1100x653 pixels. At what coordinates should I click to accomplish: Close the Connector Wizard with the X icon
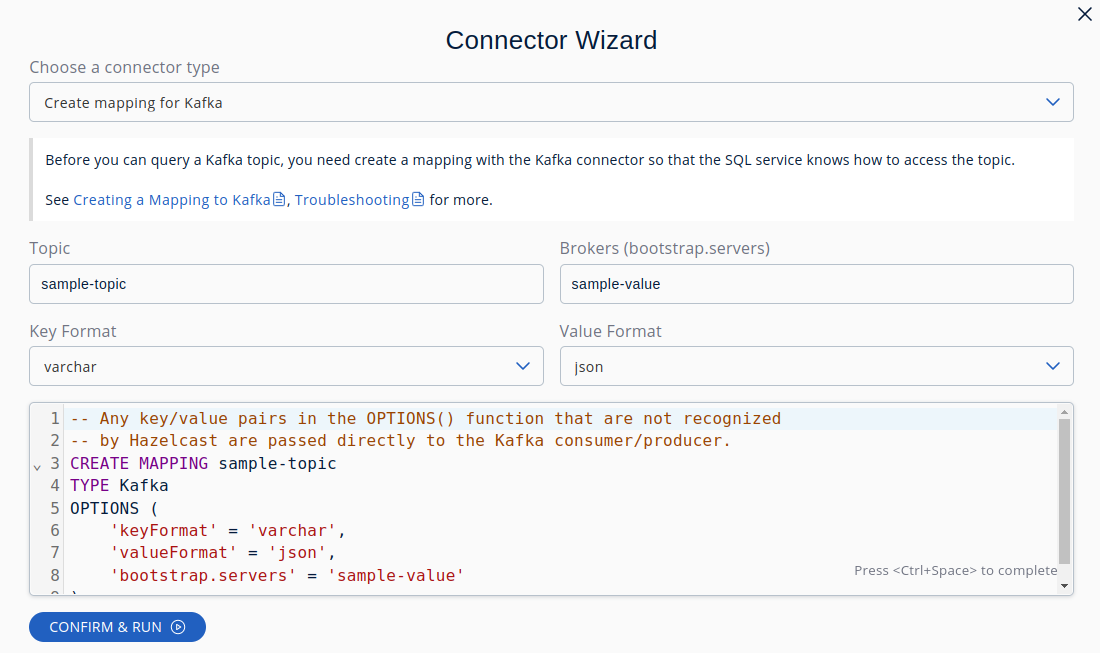pyautogui.click(x=1084, y=14)
